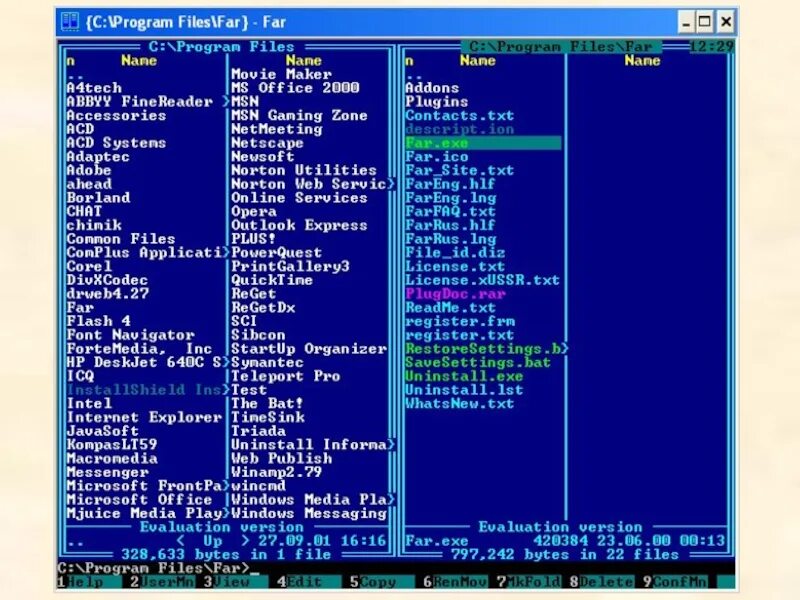Select the StartUp Organizer folder
800x600 pixels.
point(309,349)
